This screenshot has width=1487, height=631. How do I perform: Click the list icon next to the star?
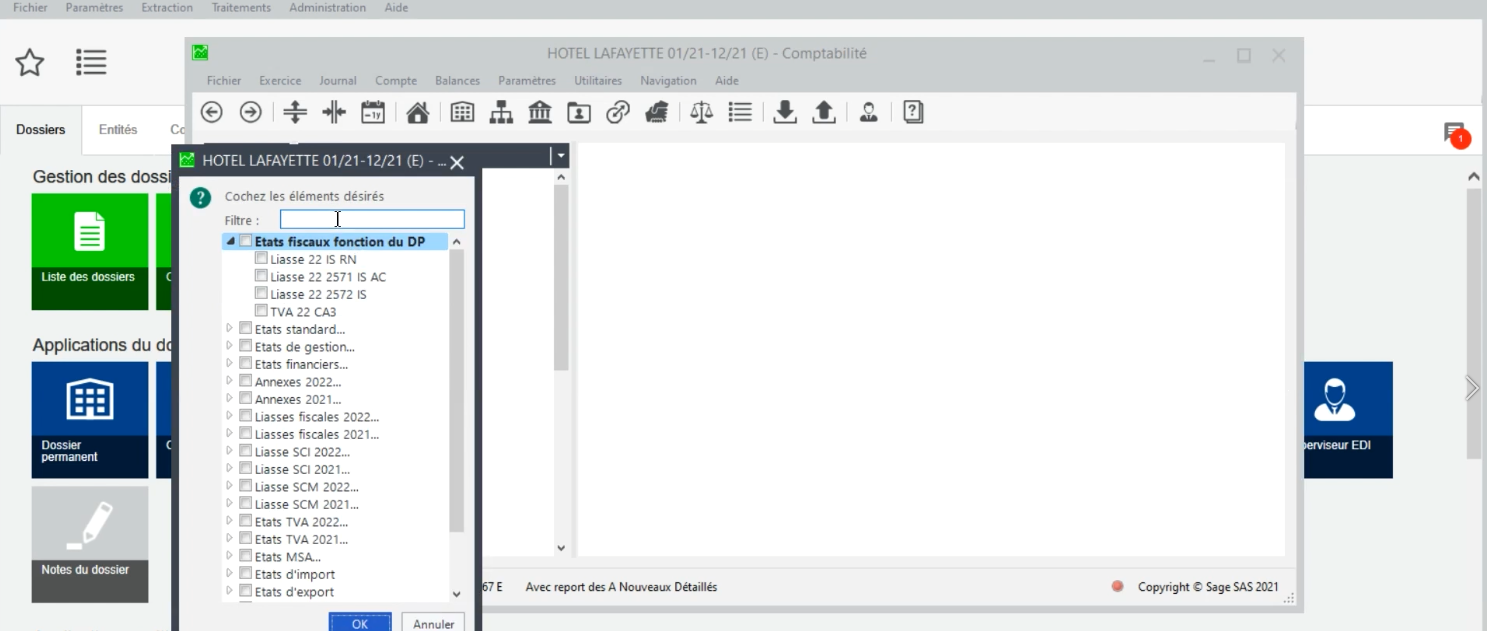click(91, 63)
